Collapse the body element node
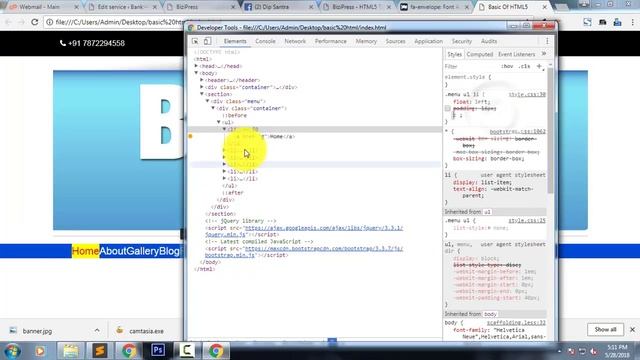Viewport: 640px width, 360px height. point(196,73)
